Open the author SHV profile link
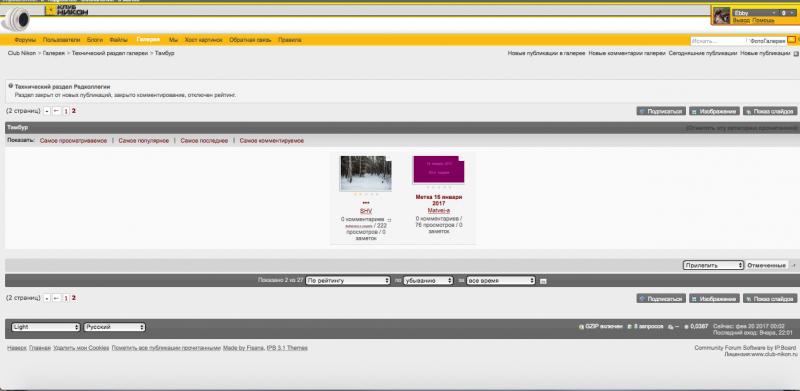 pos(365,211)
